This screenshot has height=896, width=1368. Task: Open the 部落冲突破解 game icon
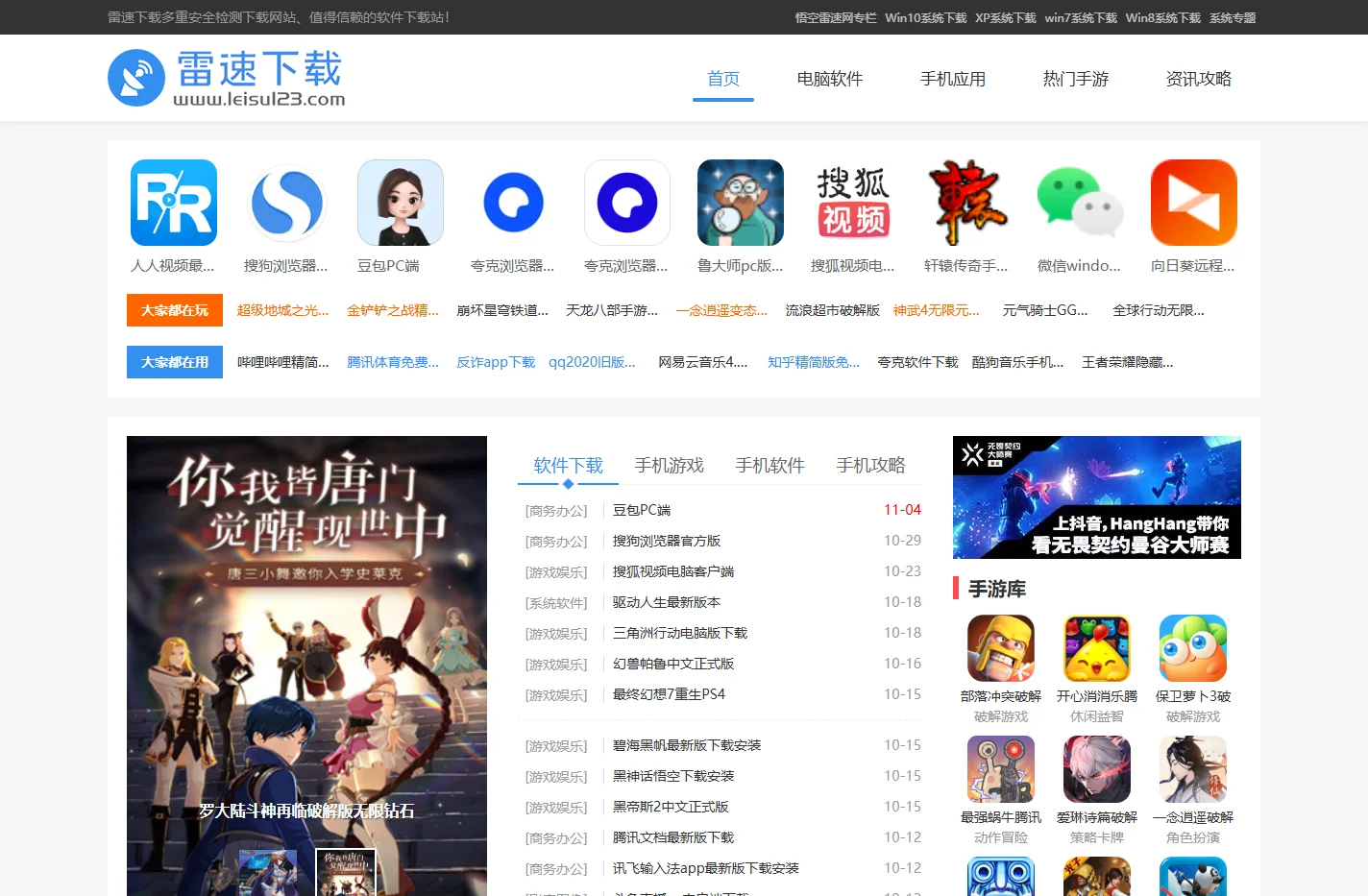[1001, 648]
